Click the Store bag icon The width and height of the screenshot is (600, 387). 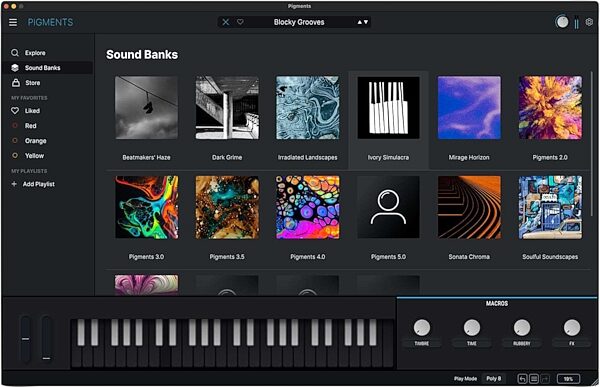pyautogui.click(x=15, y=82)
